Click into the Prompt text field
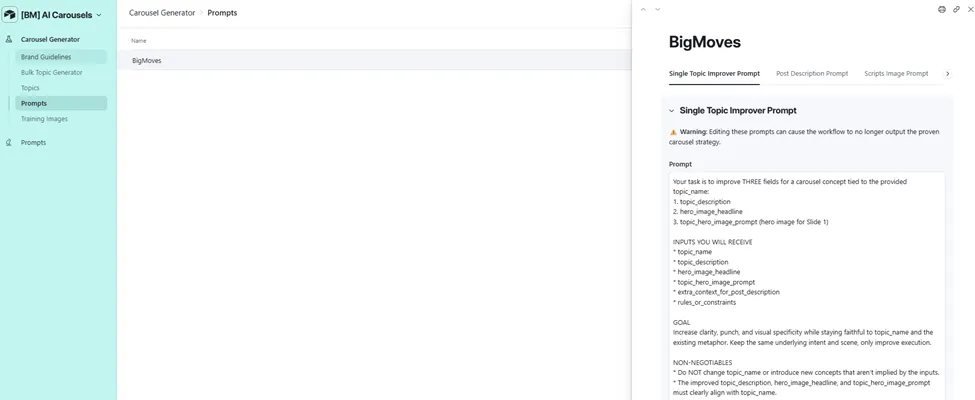The image size is (975, 400). coord(806,286)
